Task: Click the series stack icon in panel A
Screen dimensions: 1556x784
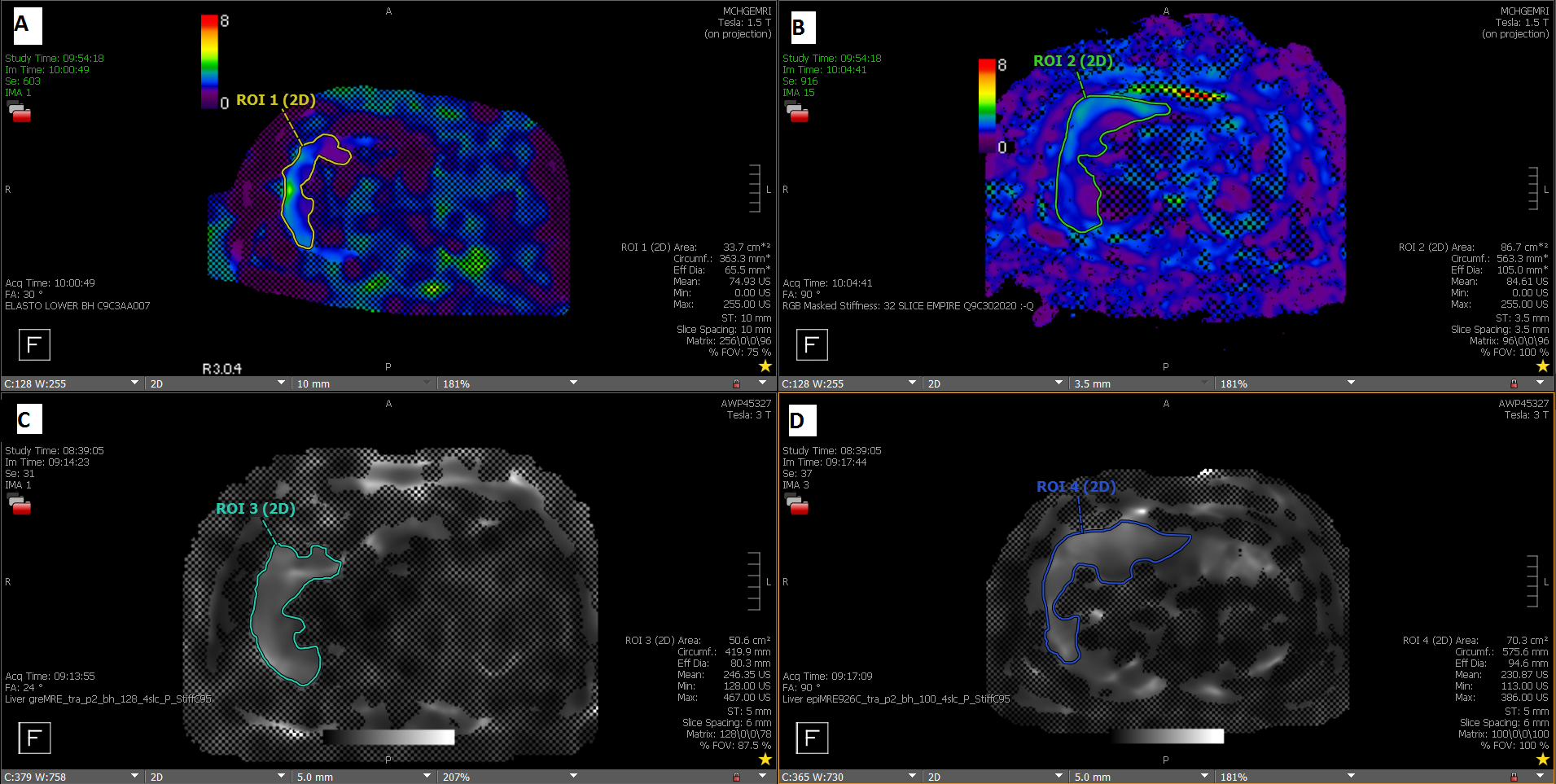Action: coord(18,112)
